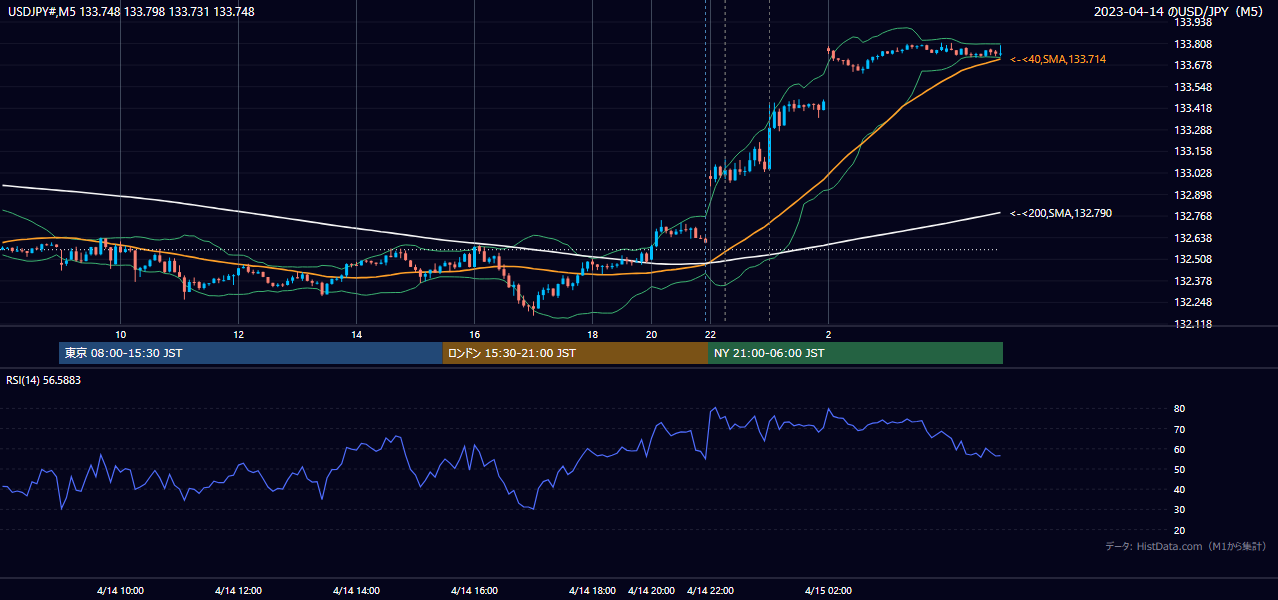The image size is (1278, 600).
Task: Click the London 15:30-21:00 JST session bar
Action: (575, 353)
